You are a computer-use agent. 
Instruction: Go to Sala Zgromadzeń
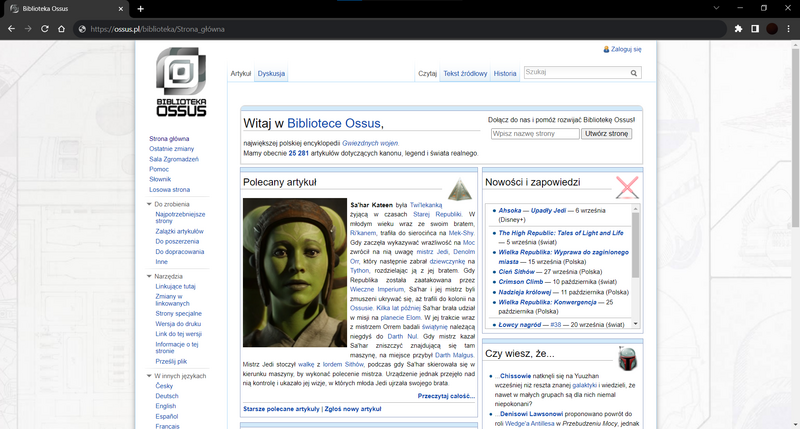click(174, 159)
